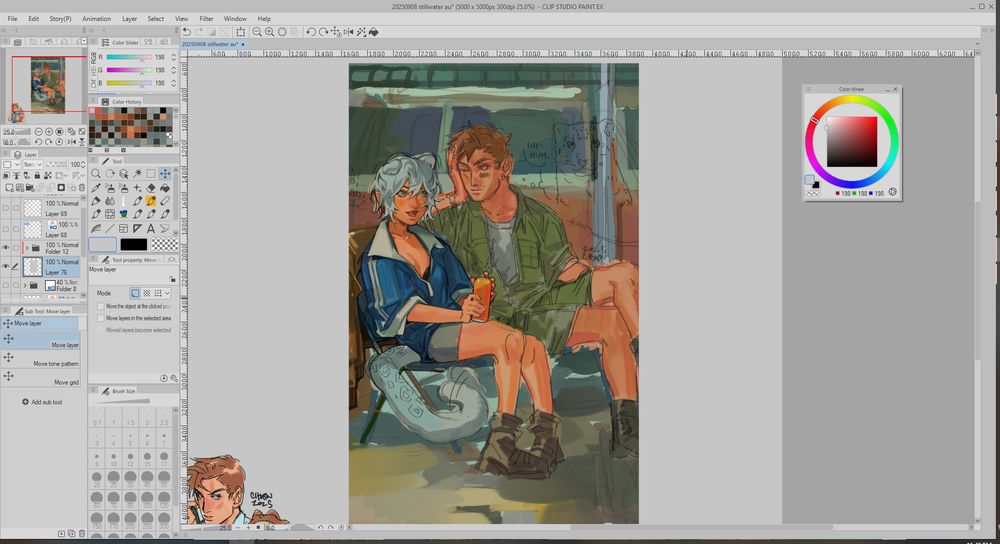Open the Mode dropdown in Tool property
The height and width of the screenshot is (544, 1000).
click(166, 293)
